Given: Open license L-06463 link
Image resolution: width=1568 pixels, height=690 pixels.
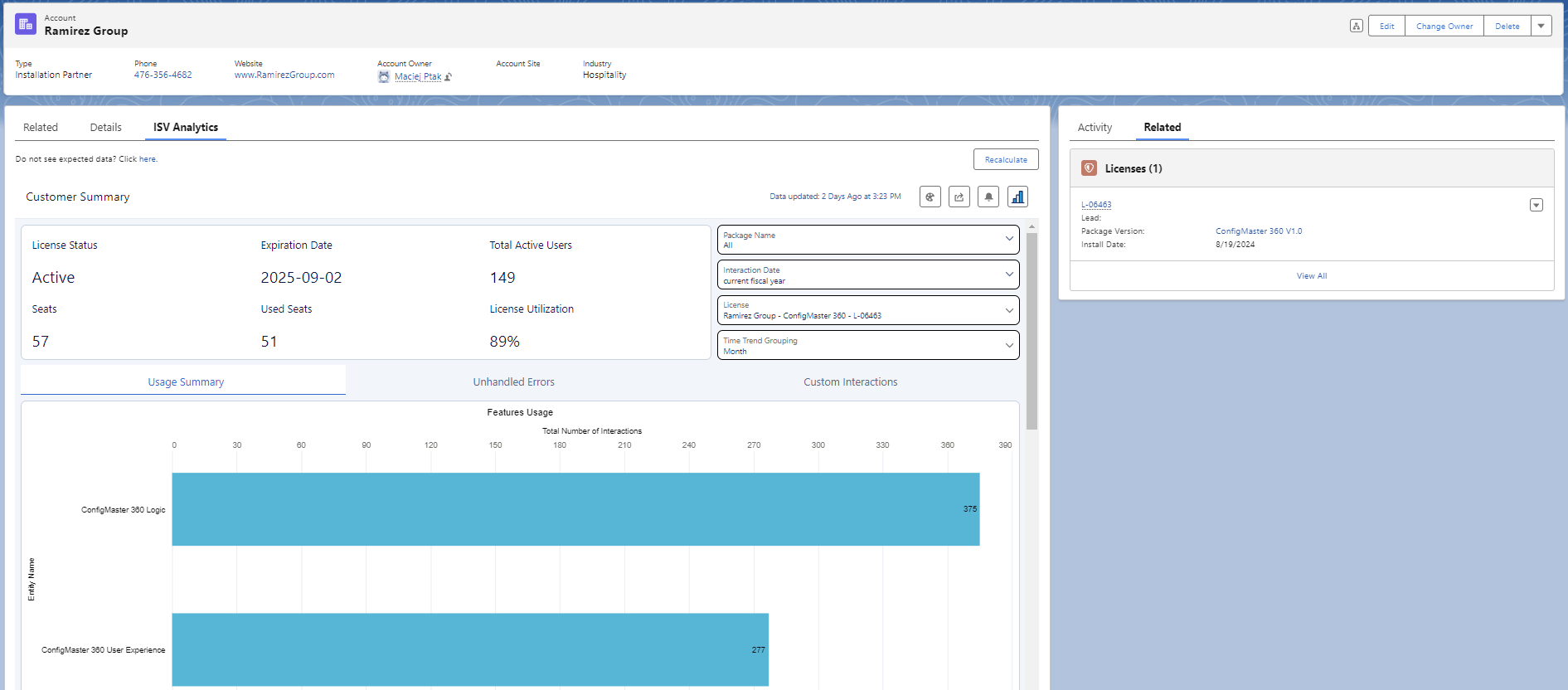Looking at the screenshot, I should pos(1096,205).
